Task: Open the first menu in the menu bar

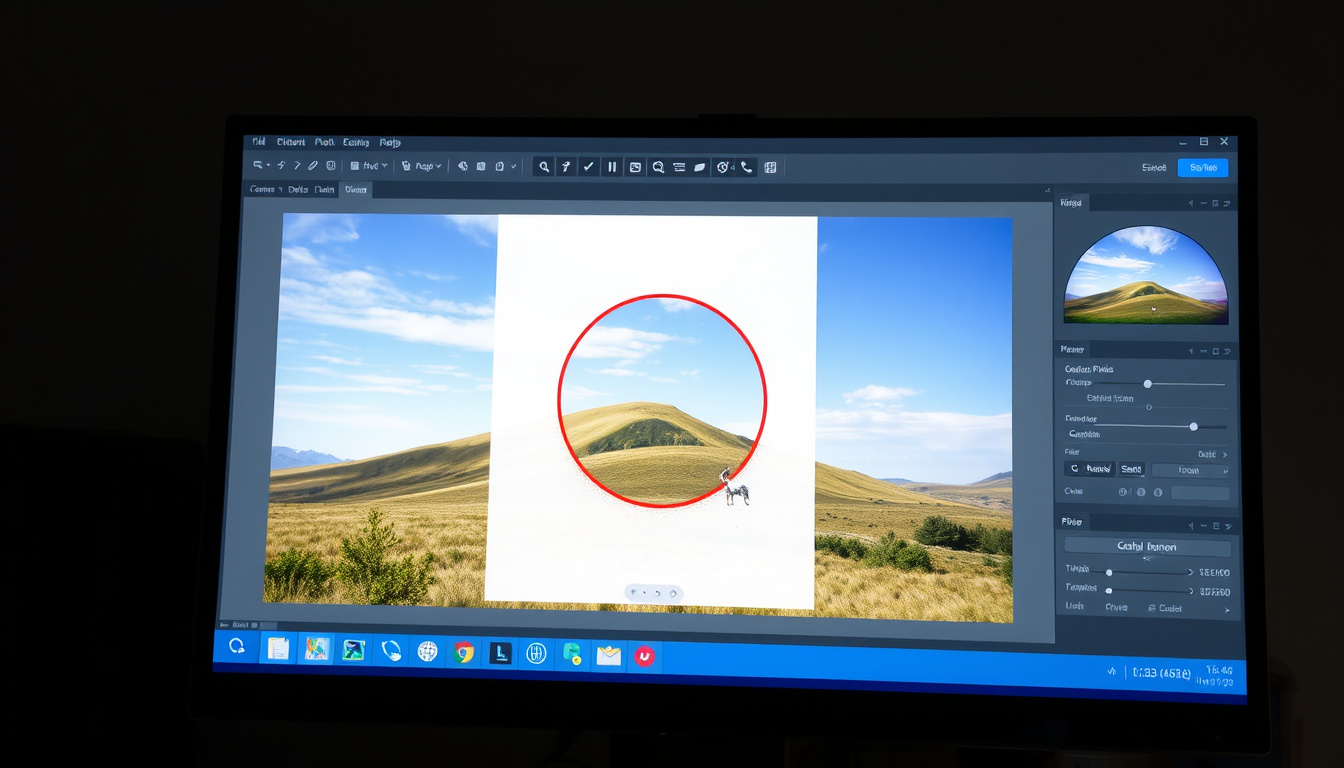Action: [x=259, y=142]
